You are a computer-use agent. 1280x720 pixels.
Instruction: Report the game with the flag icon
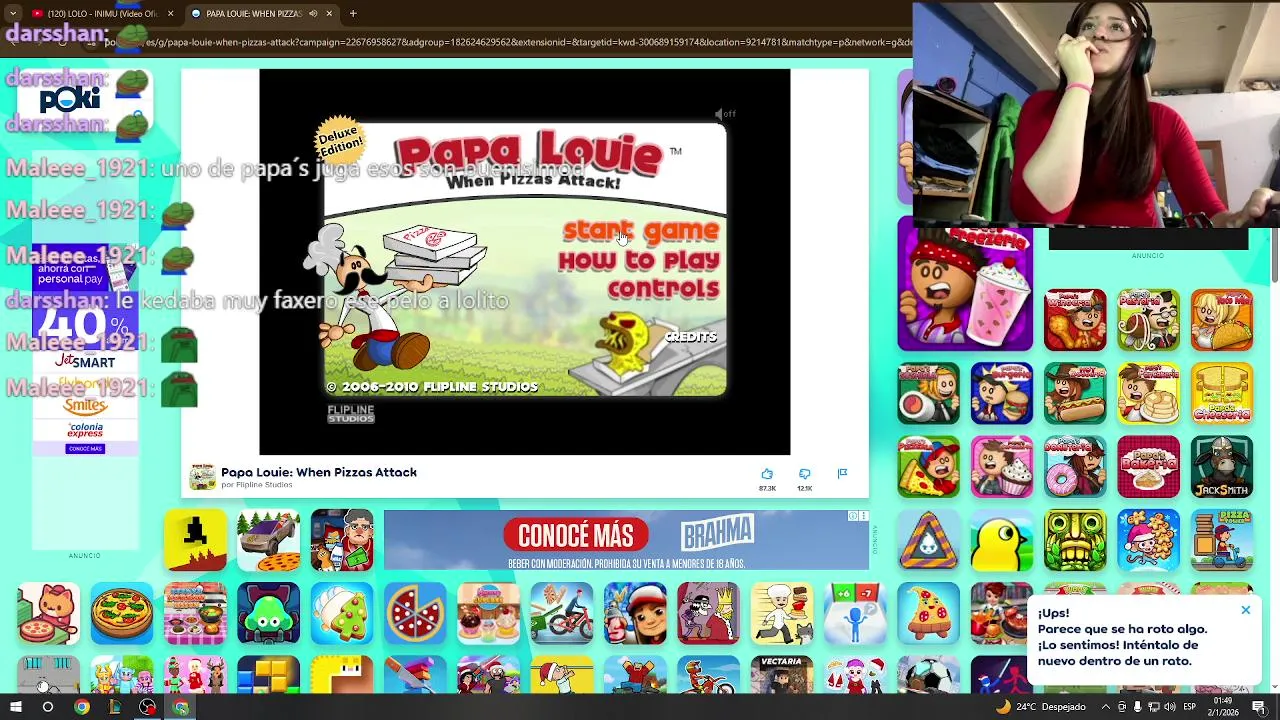click(x=842, y=474)
